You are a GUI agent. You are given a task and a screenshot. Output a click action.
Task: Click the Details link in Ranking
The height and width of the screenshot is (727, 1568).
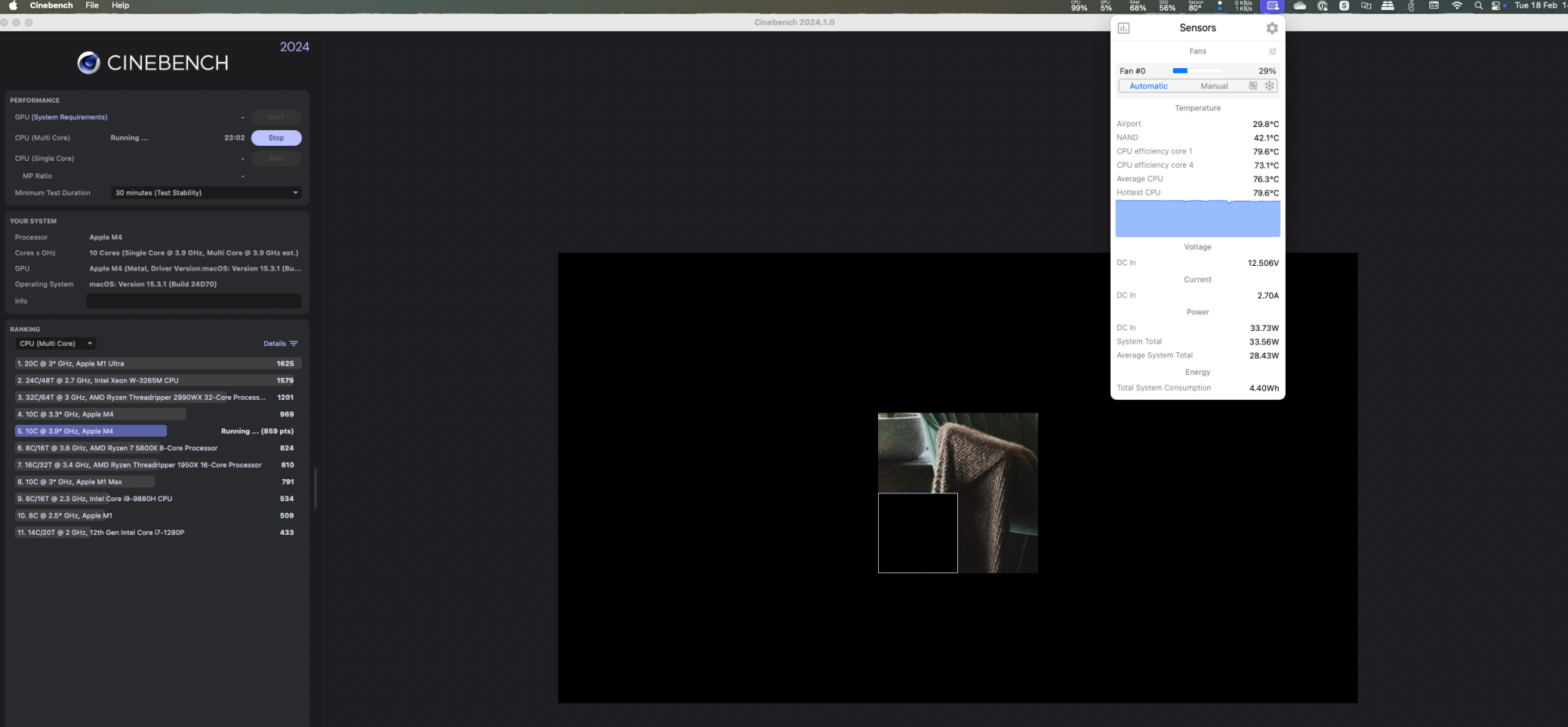pos(274,344)
